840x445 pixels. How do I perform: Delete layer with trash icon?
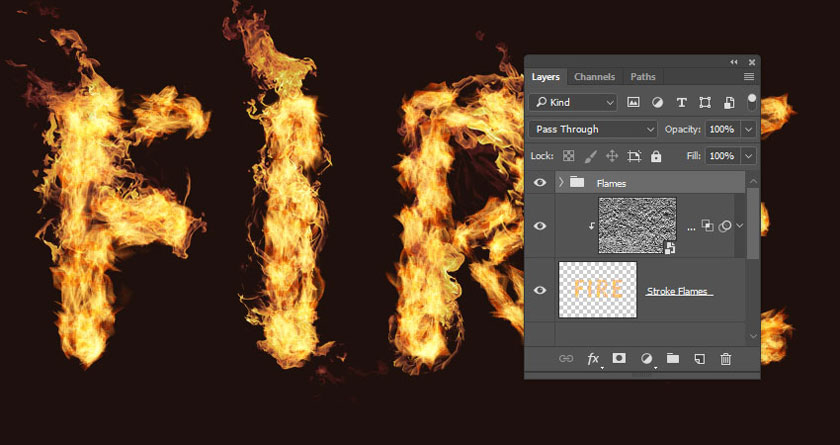[725, 359]
